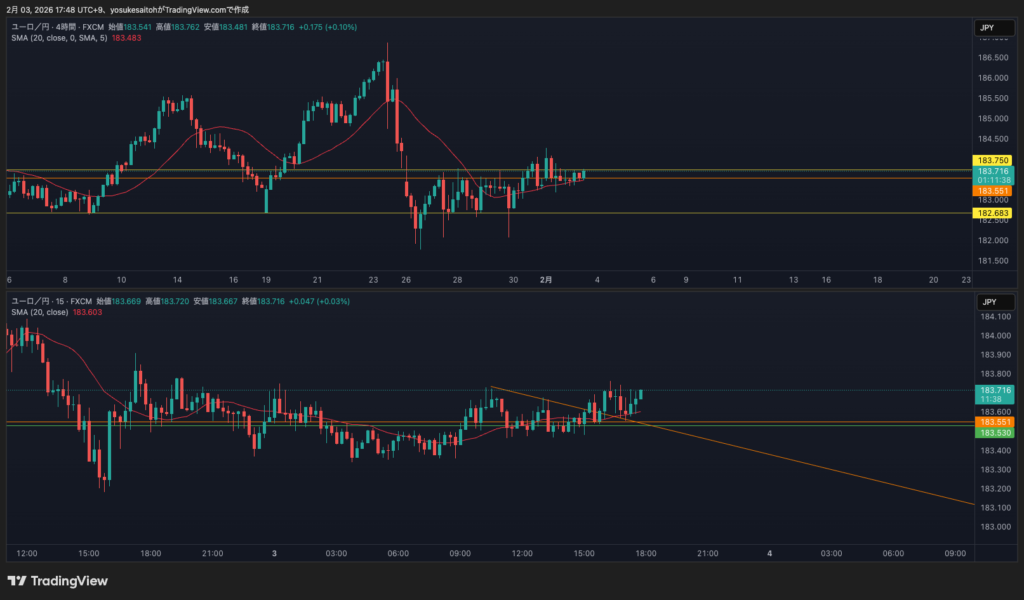Image resolution: width=1024 pixels, height=600 pixels.
Task: Click the yellow 183.530 label on lower chart
Action: (994, 432)
